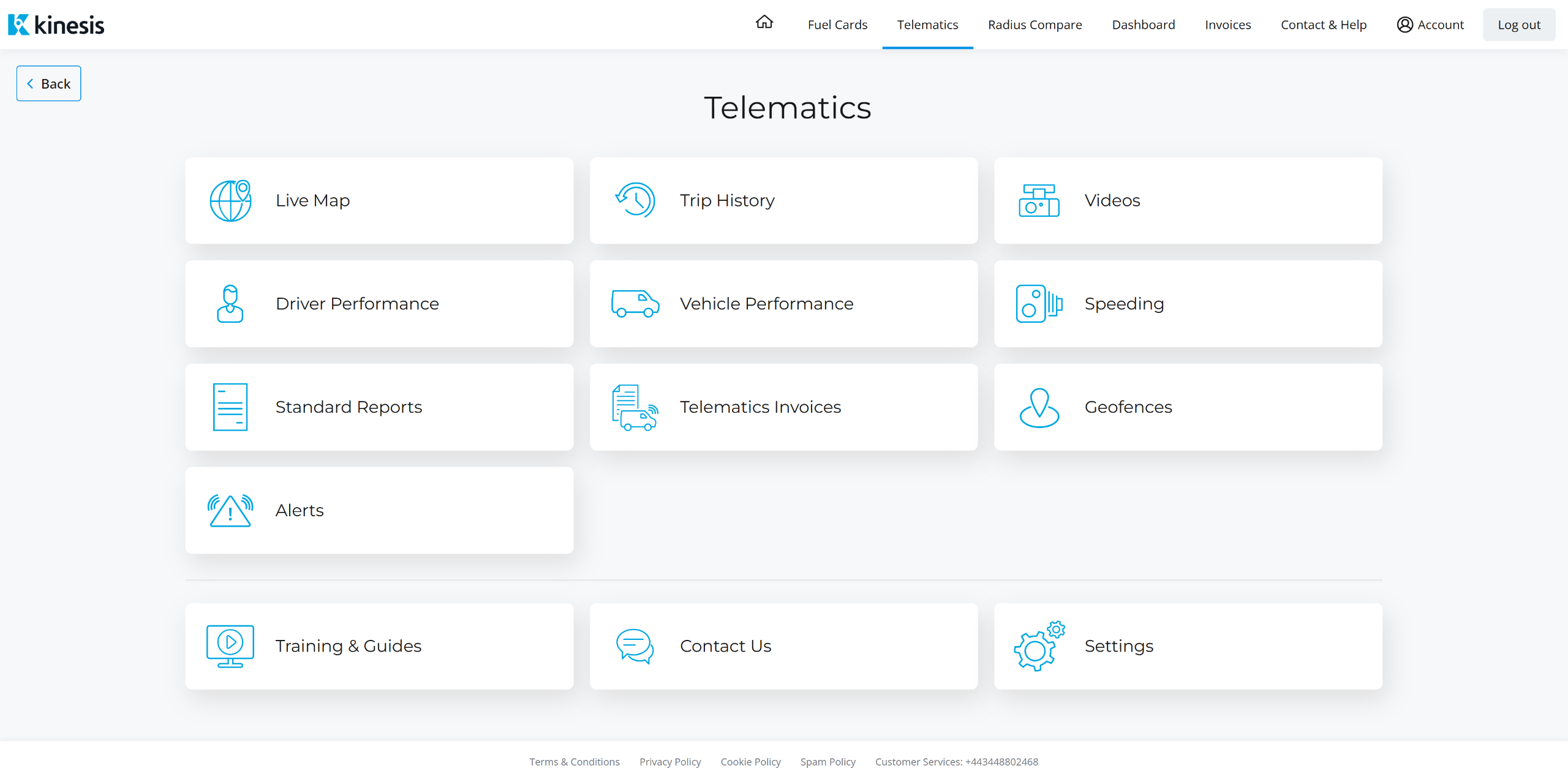1568x782 pixels.
Task: Select the Driver Performance person icon
Action: coord(230,304)
